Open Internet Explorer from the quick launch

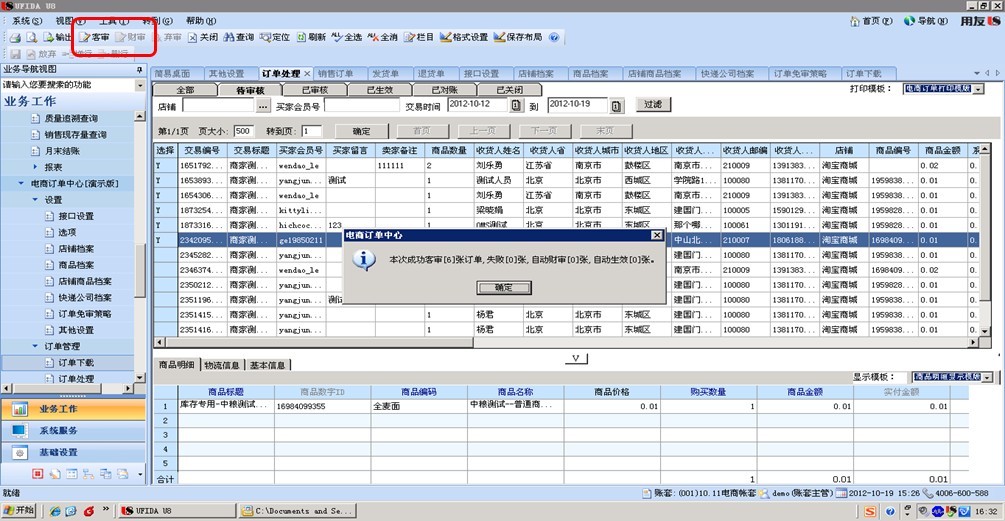click(x=55, y=511)
